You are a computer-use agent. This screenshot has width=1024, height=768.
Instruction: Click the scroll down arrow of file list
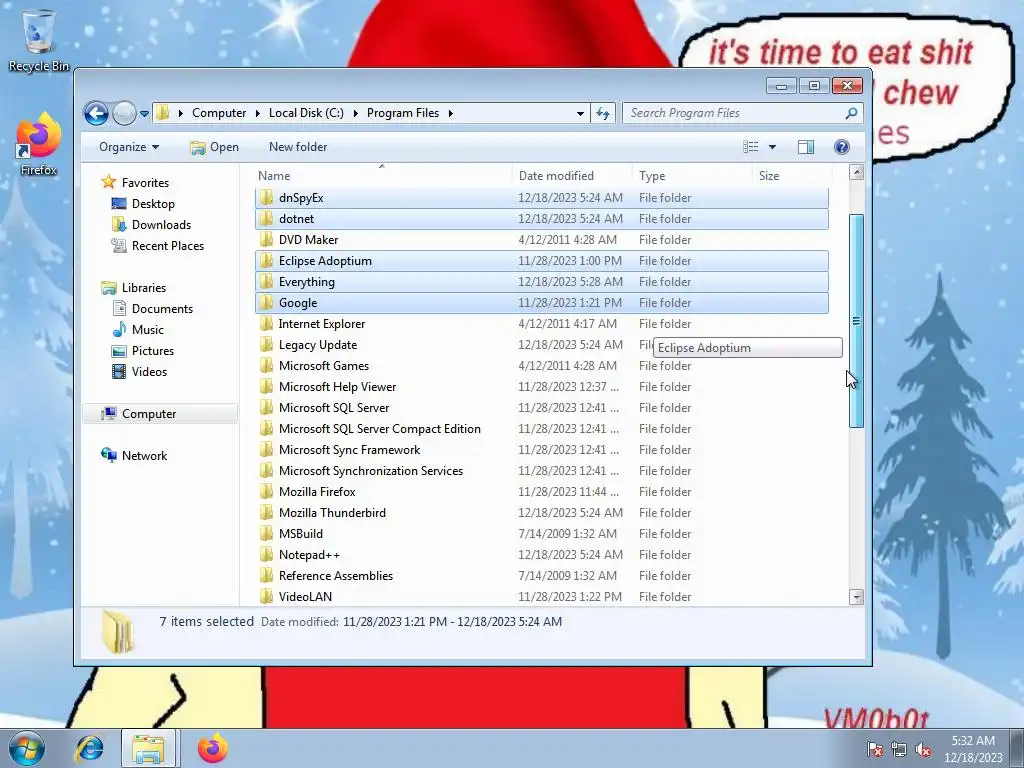coord(856,597)
